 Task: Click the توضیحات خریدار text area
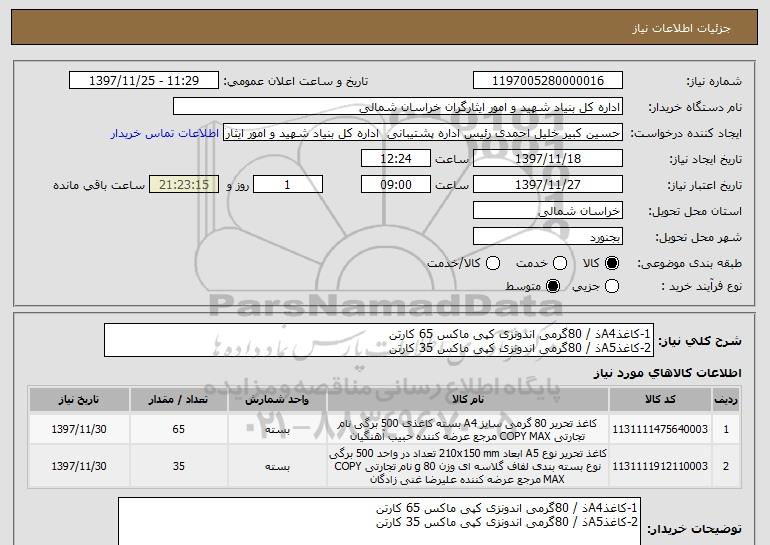click(379, 521)
